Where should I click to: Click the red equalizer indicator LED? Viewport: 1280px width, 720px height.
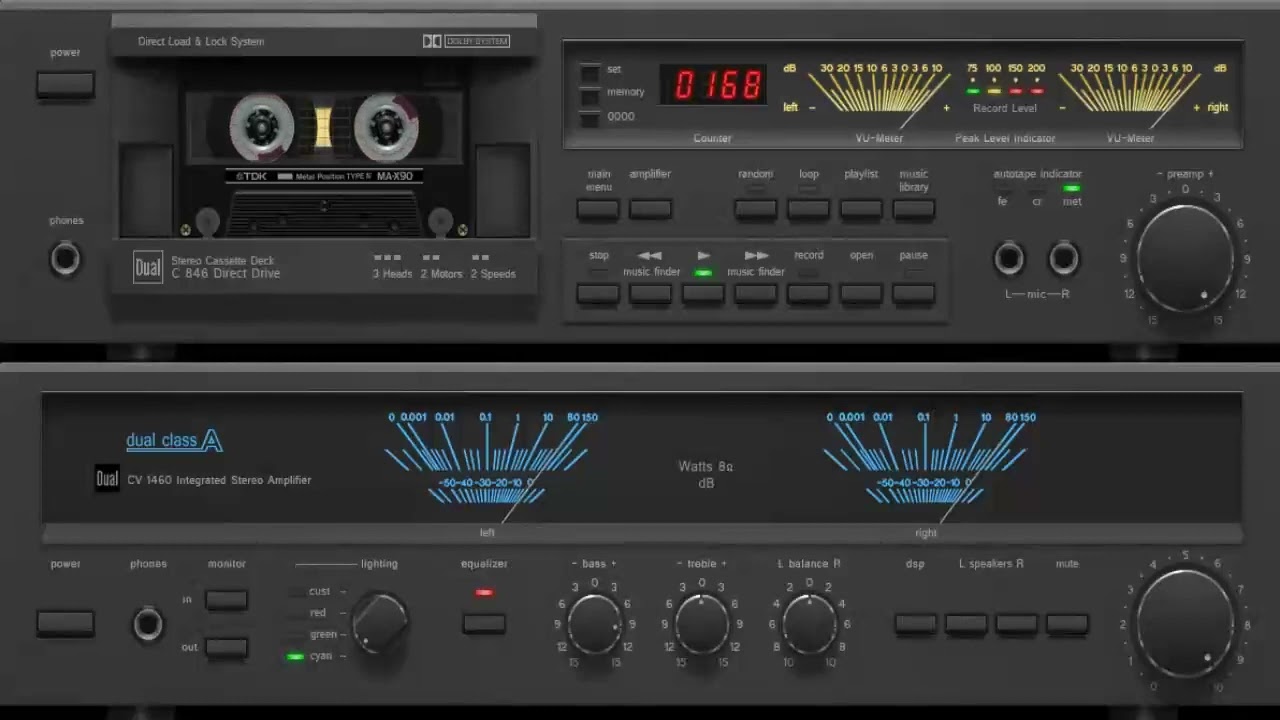(x=484, y=592)
